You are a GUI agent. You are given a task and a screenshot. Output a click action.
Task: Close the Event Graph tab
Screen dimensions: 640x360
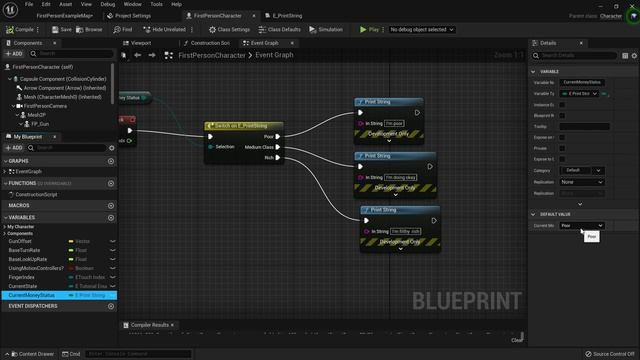(x=292, y=43)
